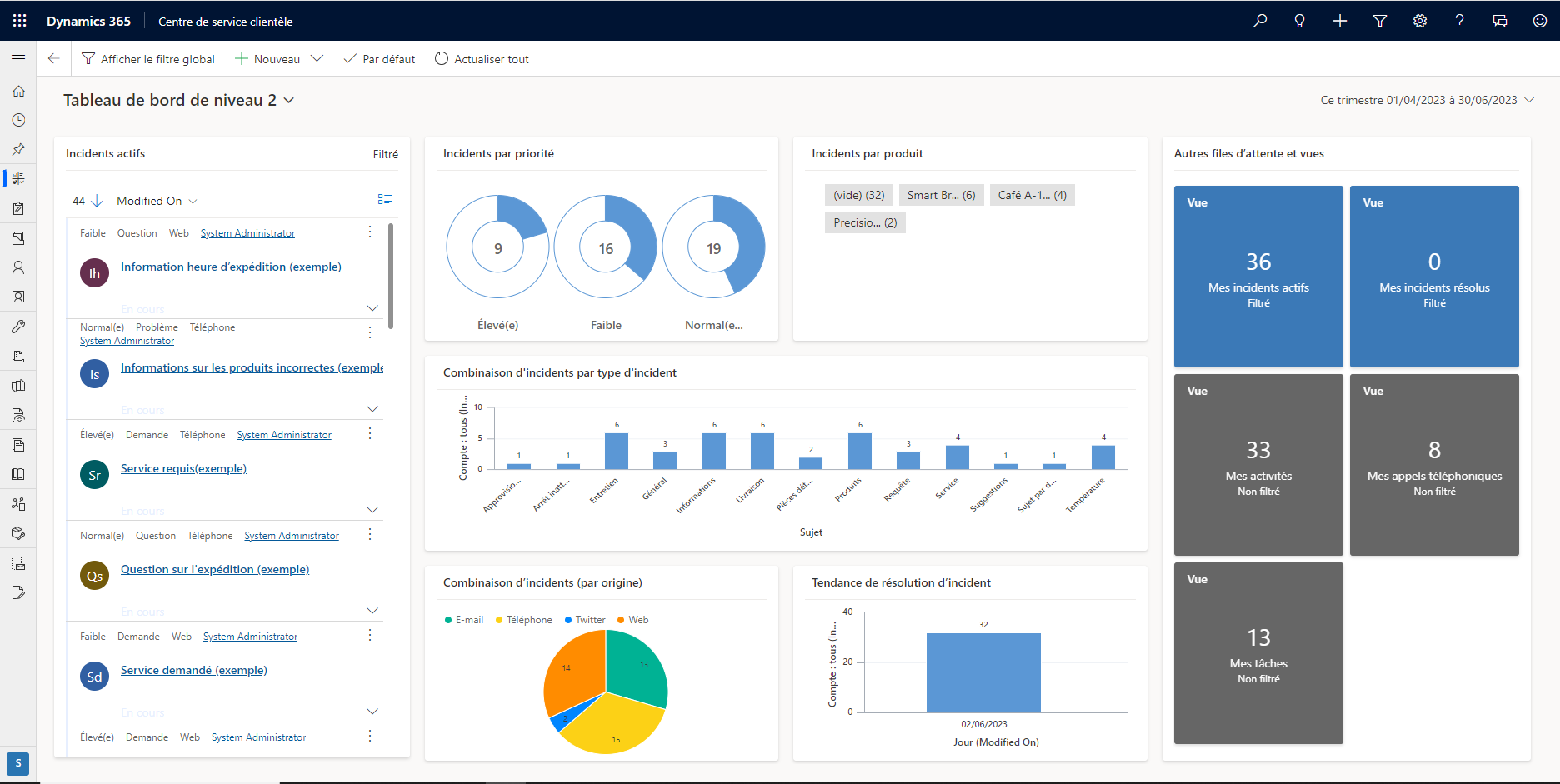
Task: Click the 02/06/2023 resolution trend bar
Action: pyautogui.click(x=983, y=672)
